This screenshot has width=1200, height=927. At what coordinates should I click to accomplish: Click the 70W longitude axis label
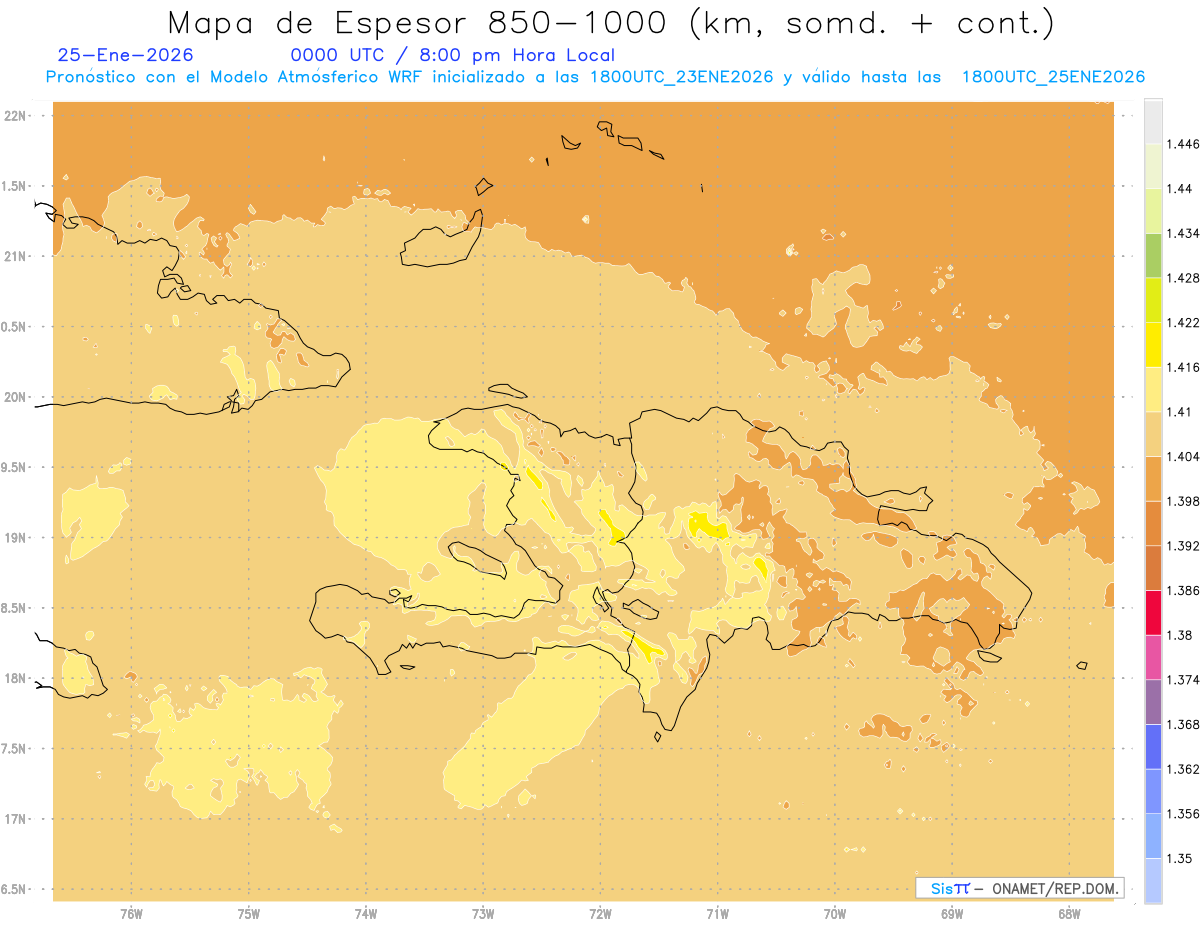click(x=834, y=914)
